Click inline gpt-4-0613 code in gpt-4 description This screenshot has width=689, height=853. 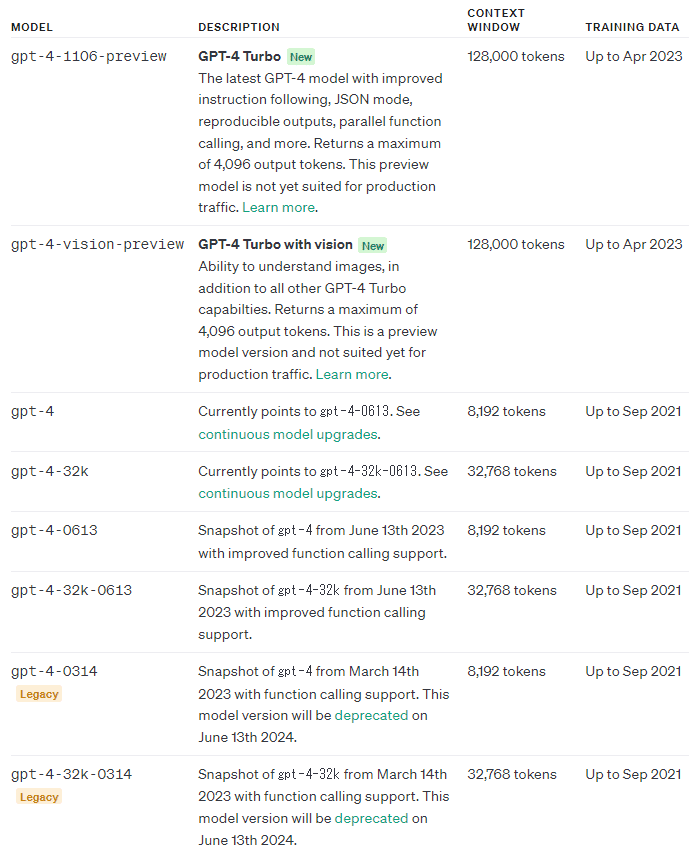point(355,411)
